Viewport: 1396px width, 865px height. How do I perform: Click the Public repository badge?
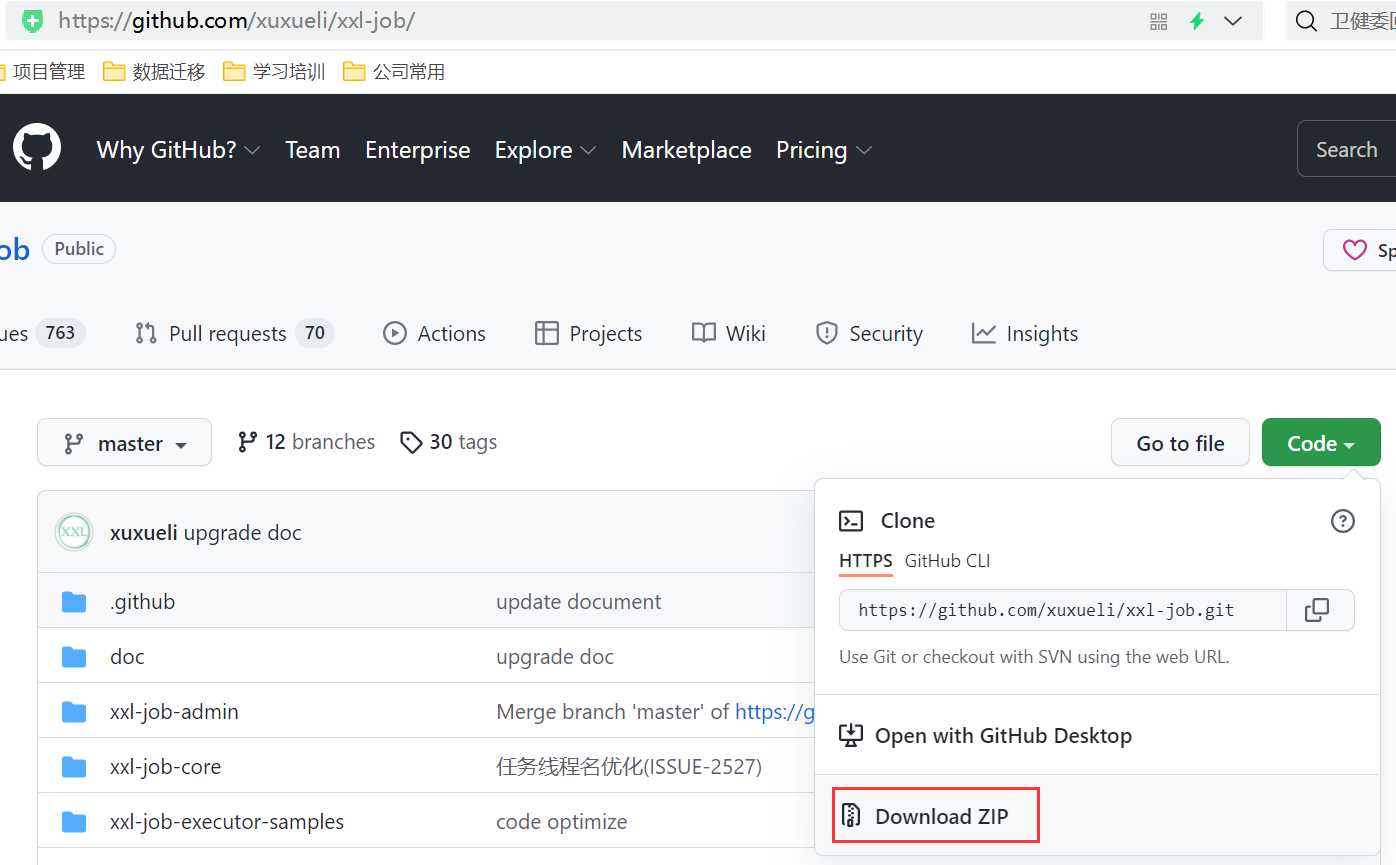coord(79,249)
